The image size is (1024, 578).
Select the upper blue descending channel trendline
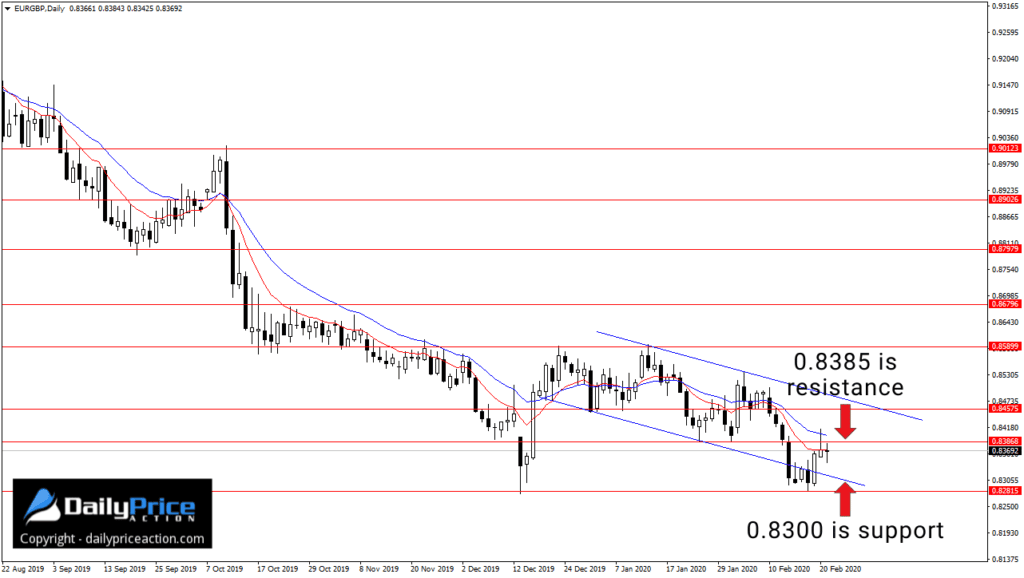(x=760, y=376)
